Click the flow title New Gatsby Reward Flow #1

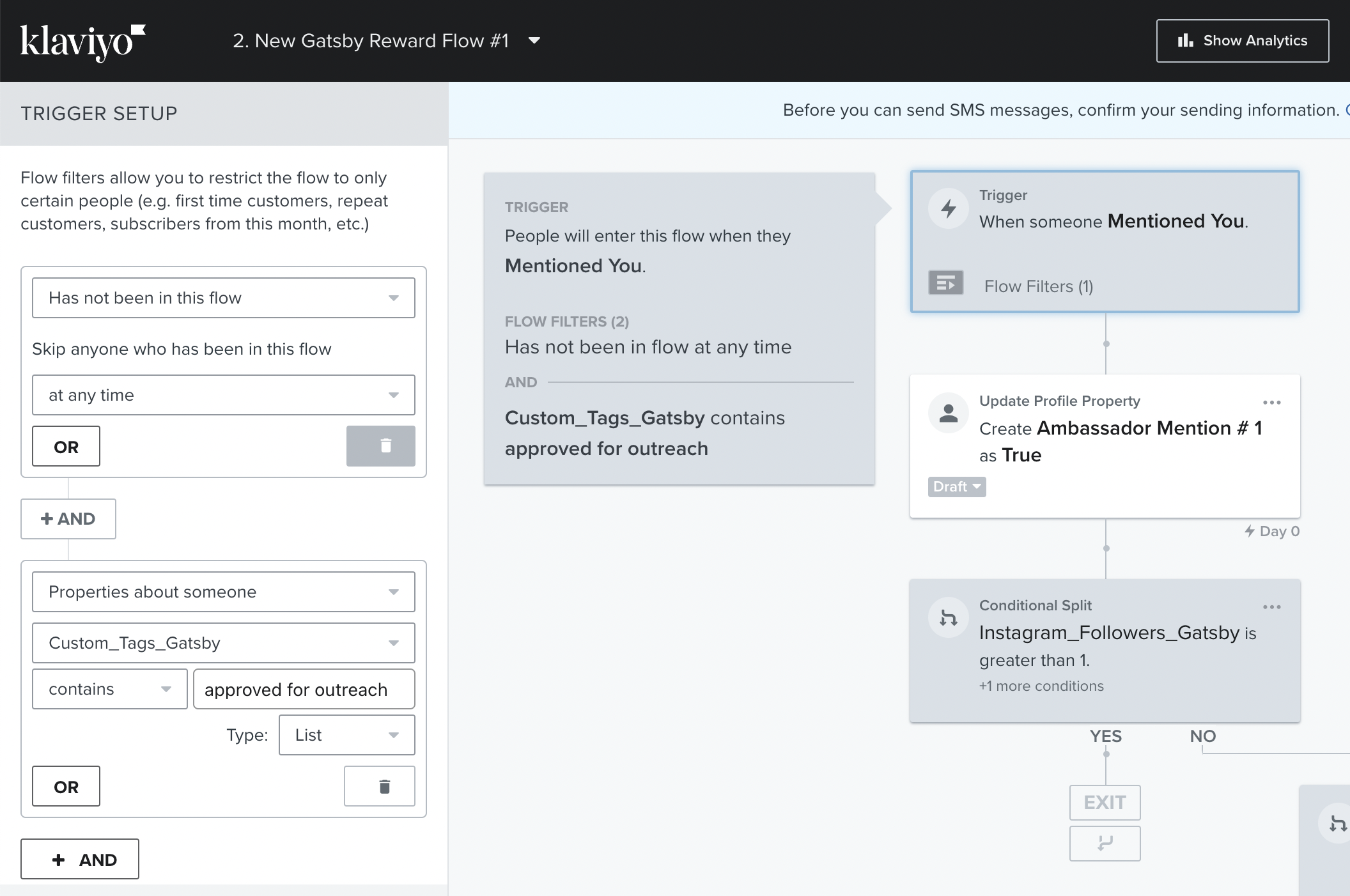(x=371, y=41)
